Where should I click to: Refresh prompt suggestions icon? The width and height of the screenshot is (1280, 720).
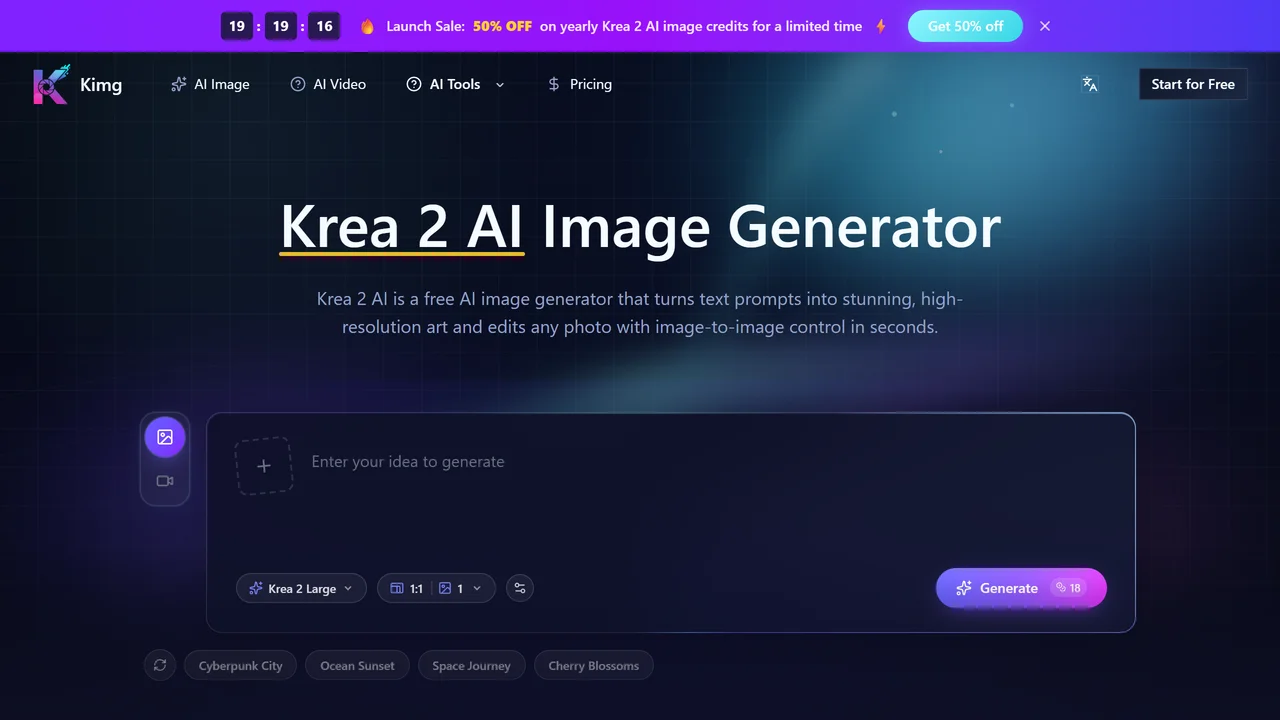160,665
